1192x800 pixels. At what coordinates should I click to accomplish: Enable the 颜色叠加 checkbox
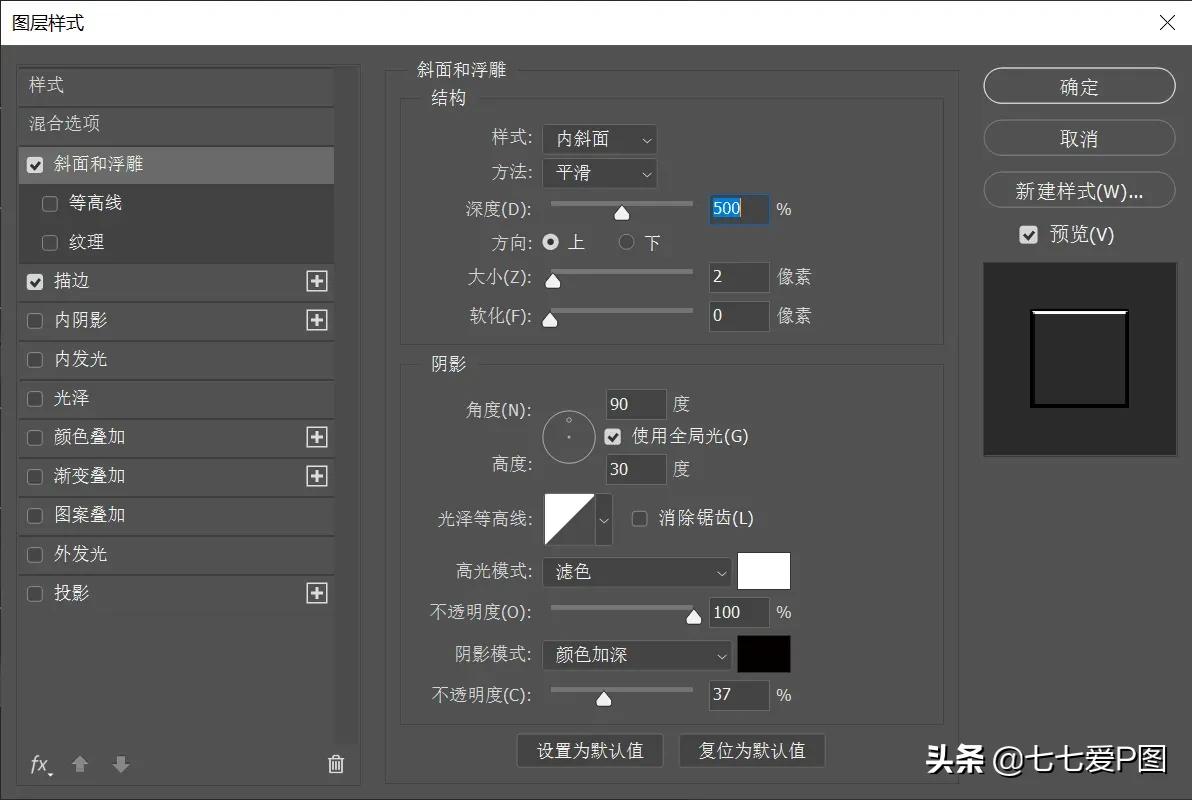tap(35, 438)
